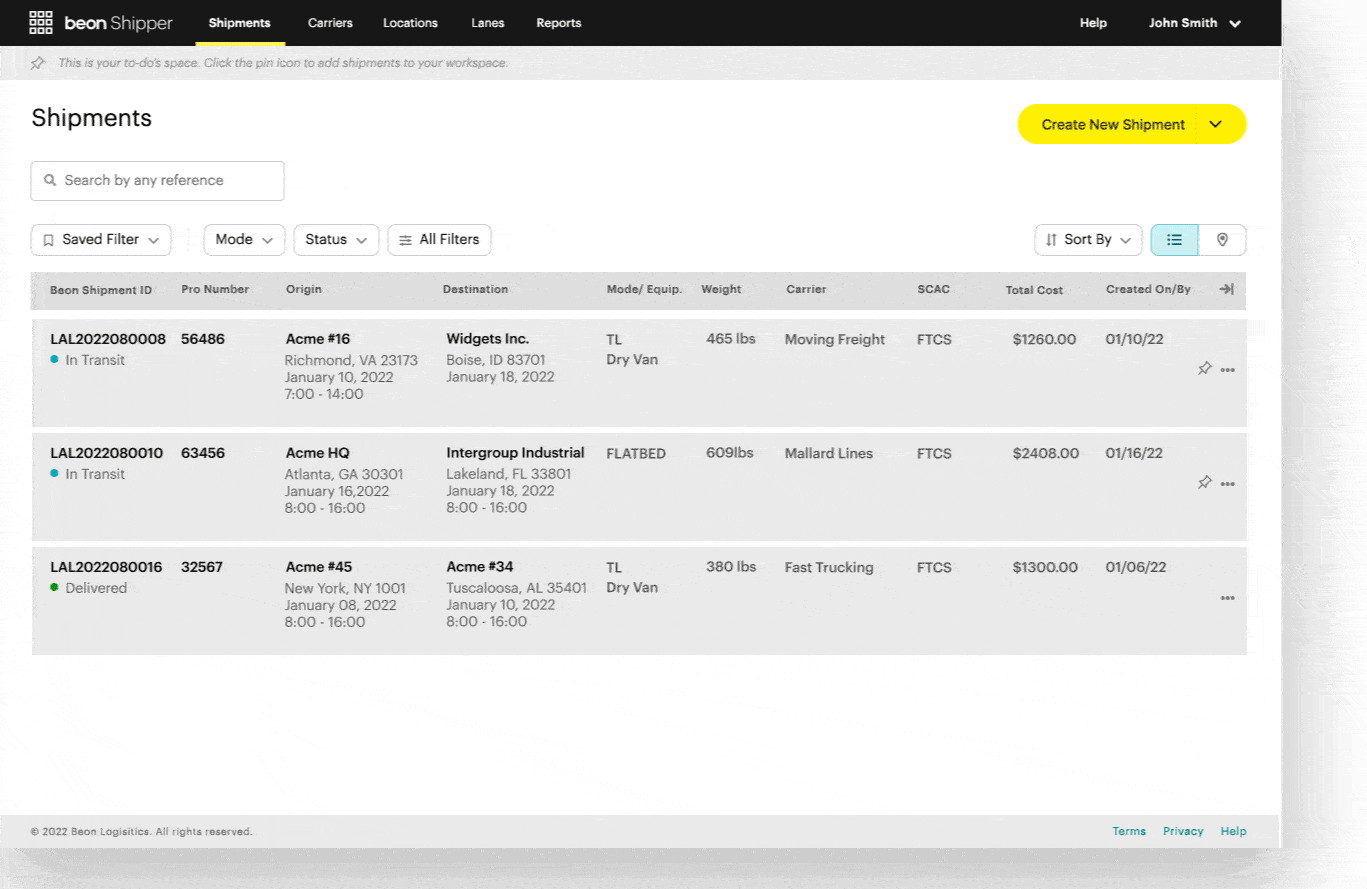Click destination Intergroup Industrial

(x=515, y=453)
